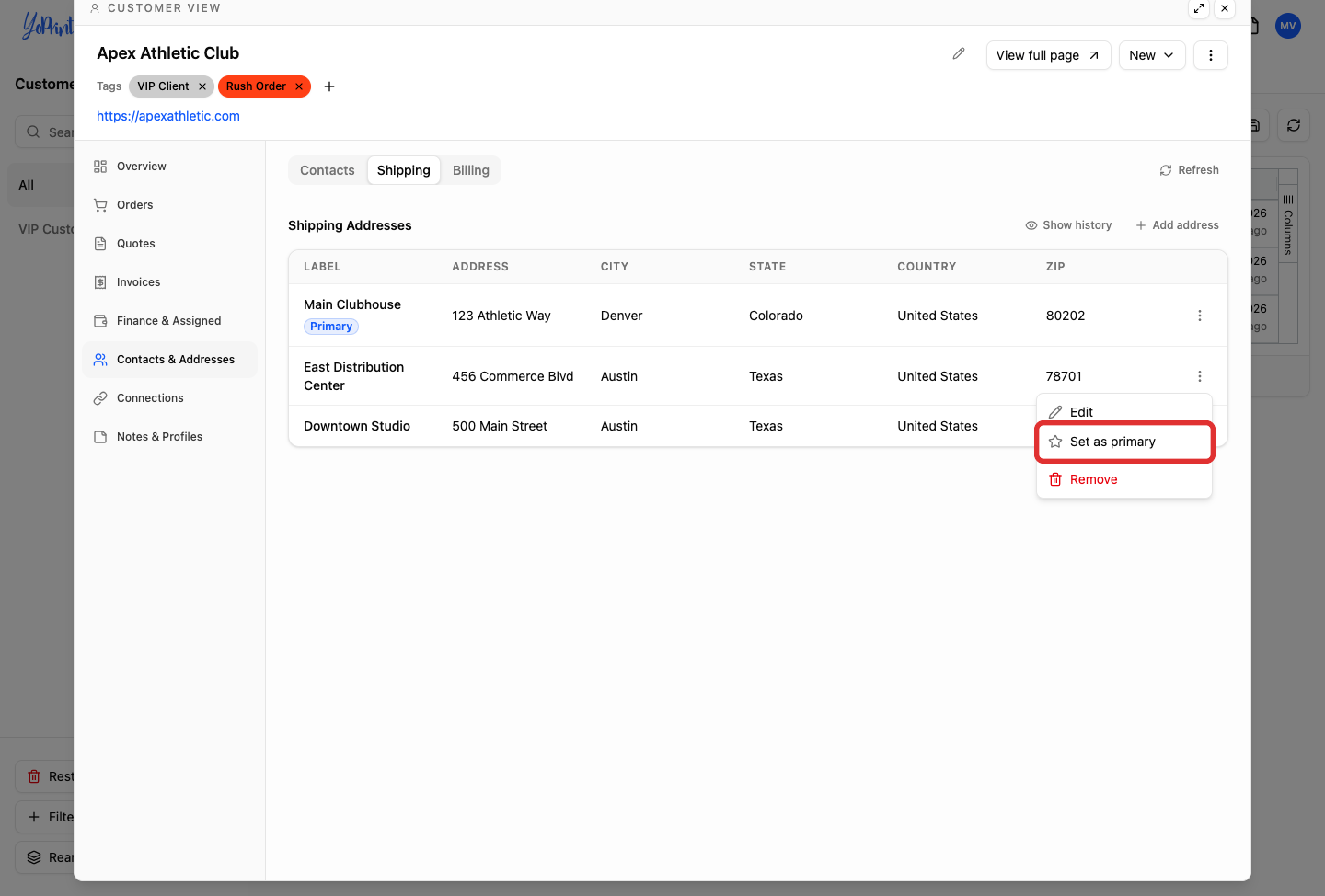The height and width of the screenshot is (896, 1325).
Task: Click the Refresh button for addresses
Action: [x=1189, y=170]
